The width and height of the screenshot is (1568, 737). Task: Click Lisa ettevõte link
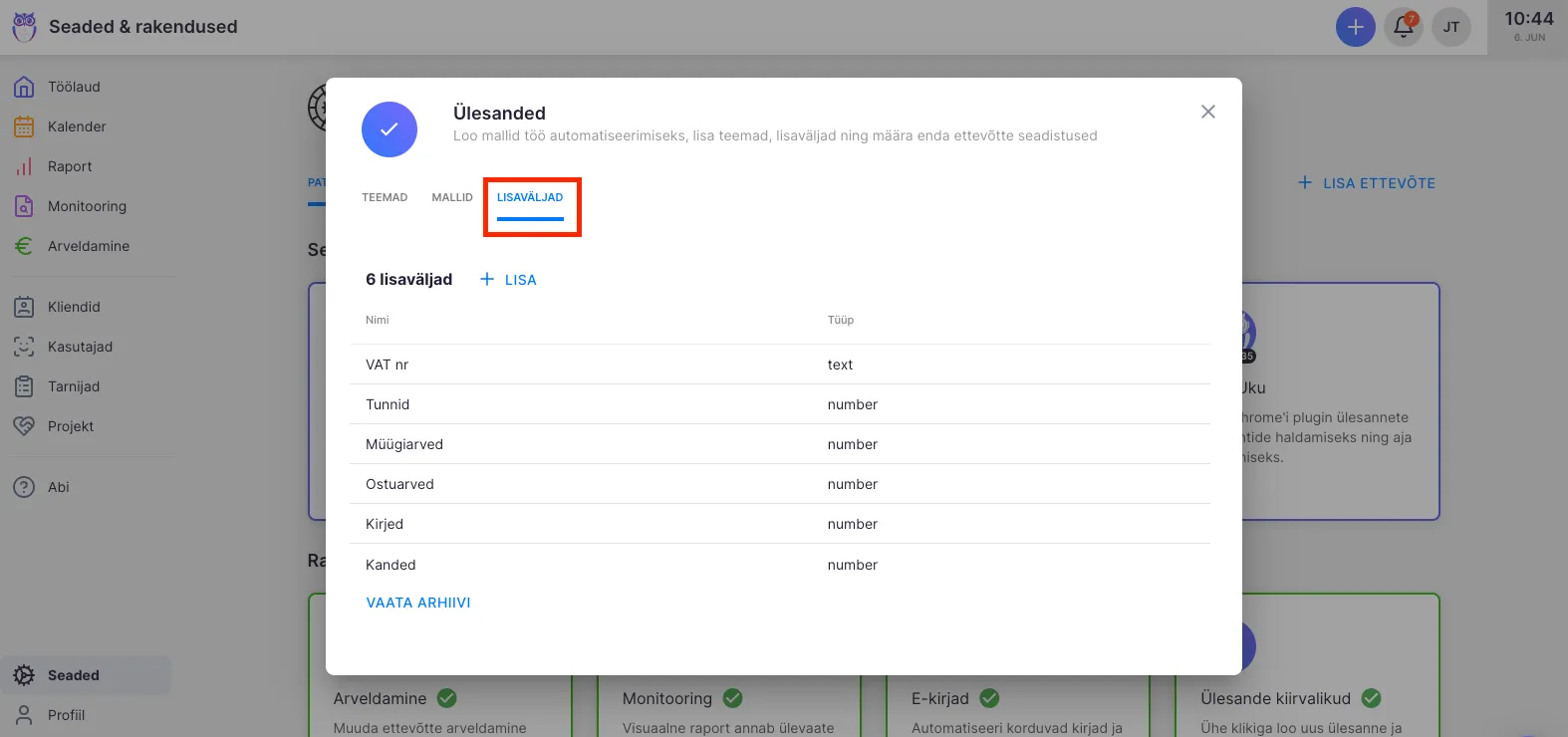tap(1367, 183)
